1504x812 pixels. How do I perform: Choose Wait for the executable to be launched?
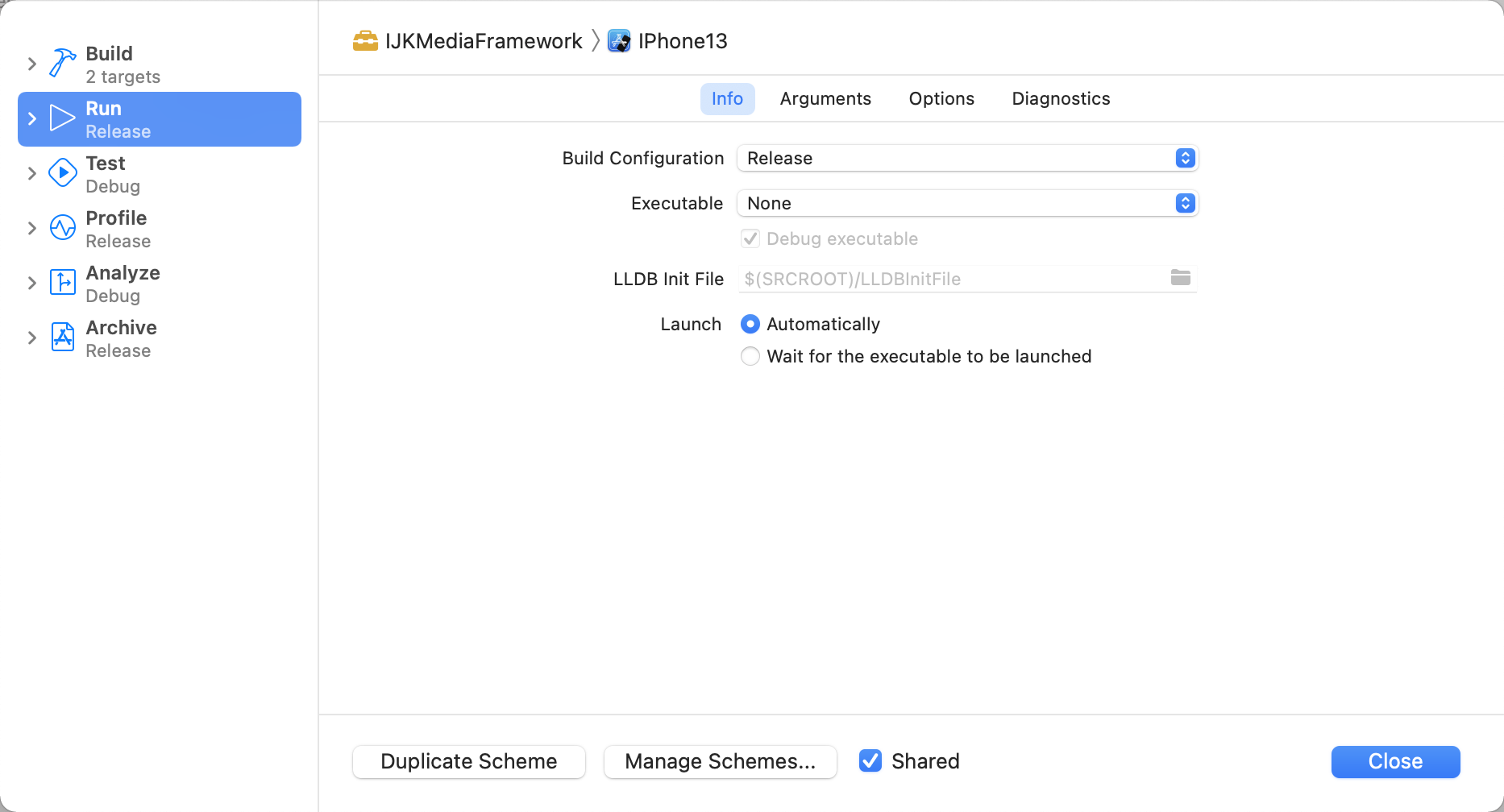pos(750,355)
